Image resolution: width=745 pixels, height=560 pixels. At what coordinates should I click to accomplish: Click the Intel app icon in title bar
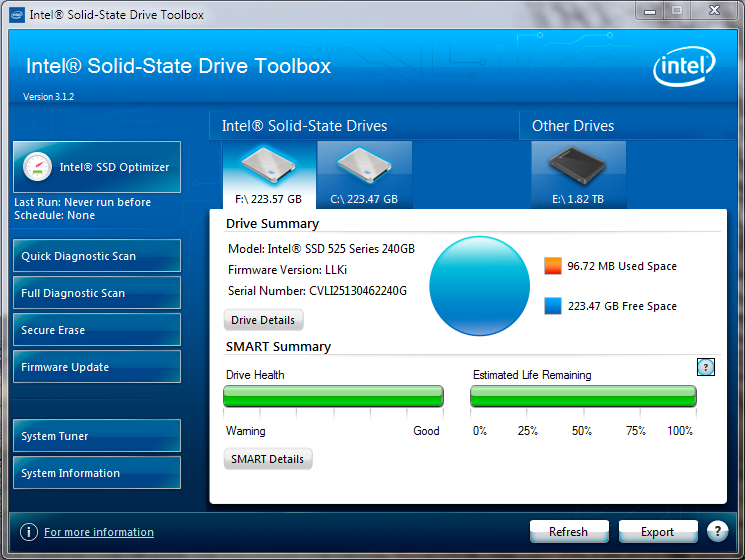(x=17, y=15)
